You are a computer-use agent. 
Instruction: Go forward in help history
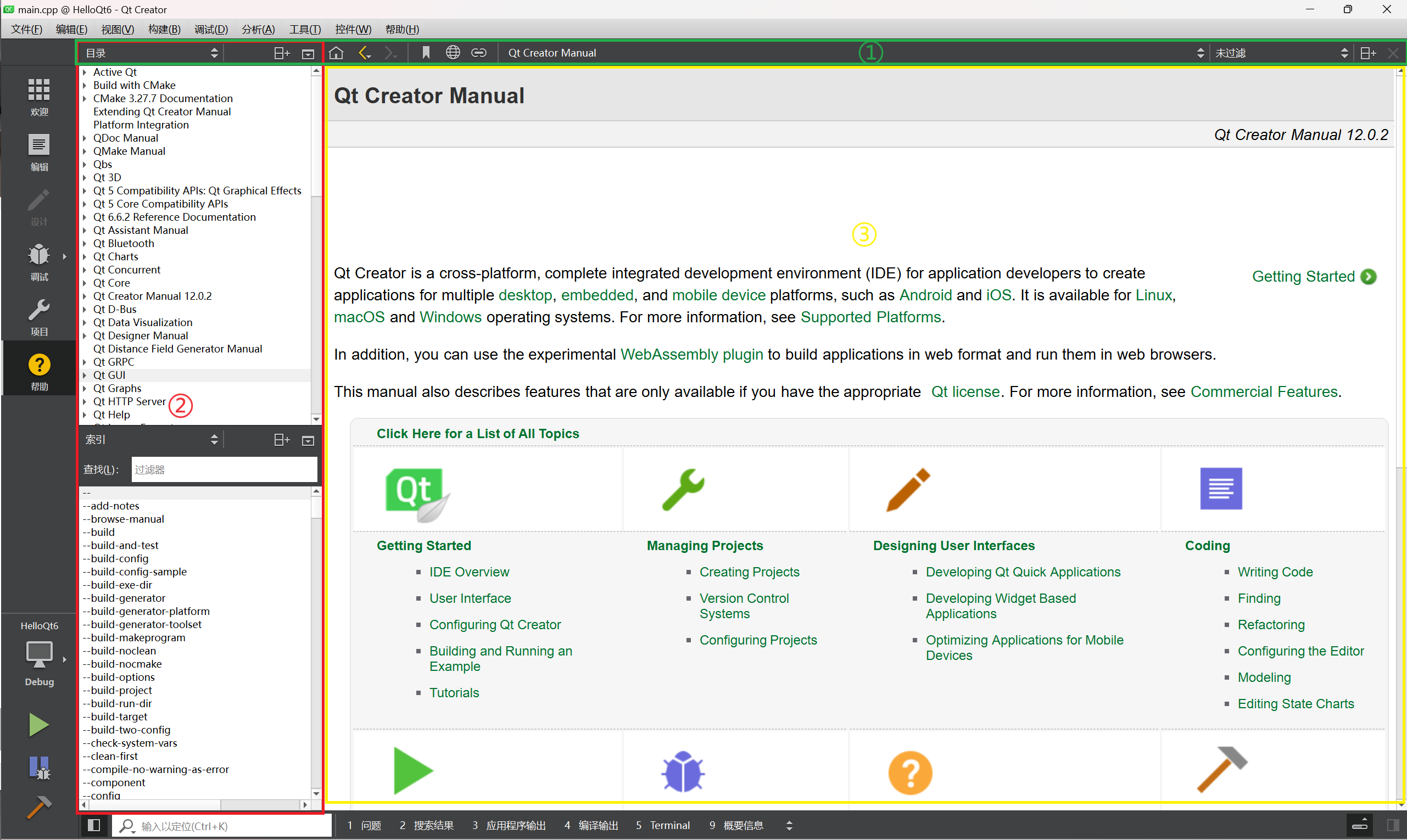pos(390,53)
